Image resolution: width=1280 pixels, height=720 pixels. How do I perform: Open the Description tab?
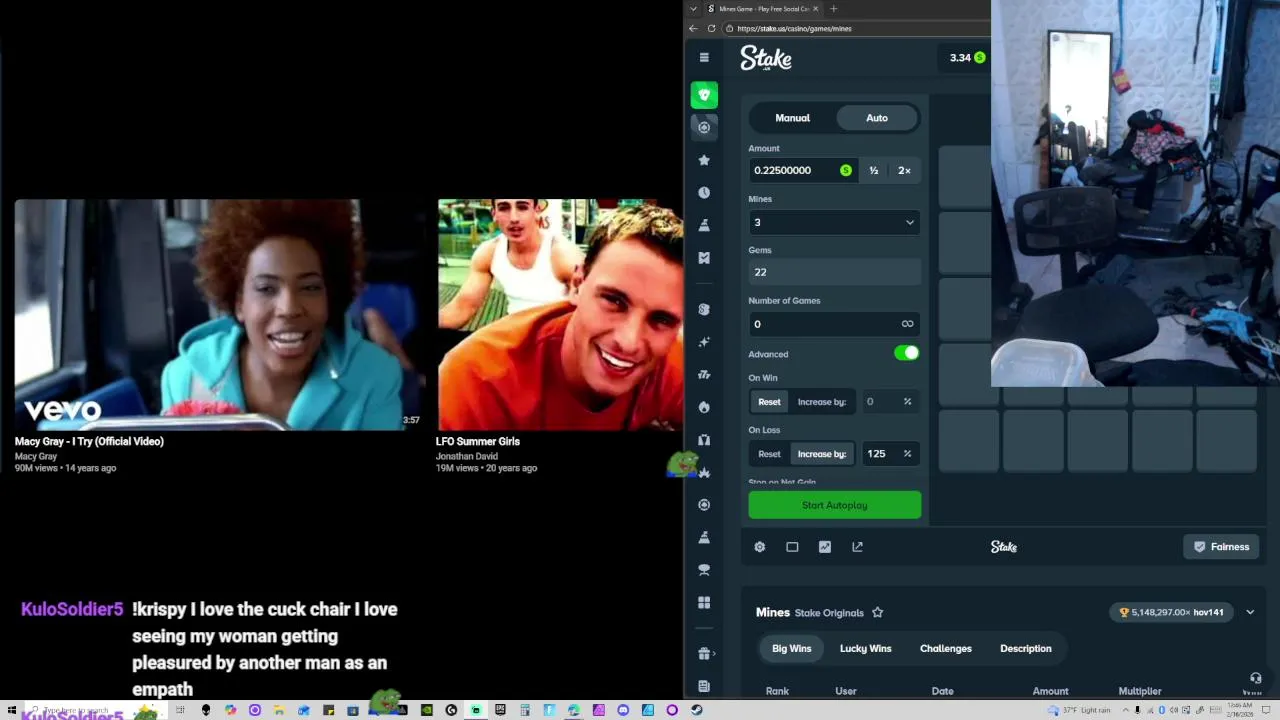1026,648
